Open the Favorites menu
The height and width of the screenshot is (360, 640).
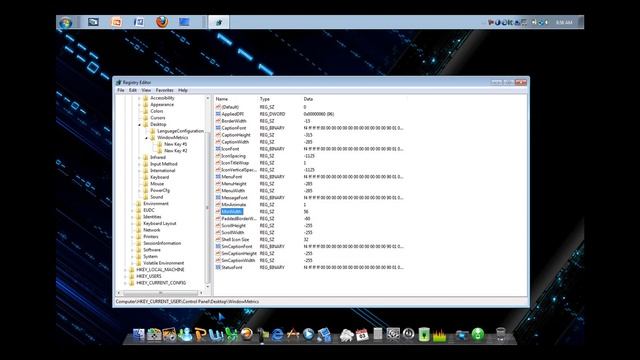click(164, 90)
